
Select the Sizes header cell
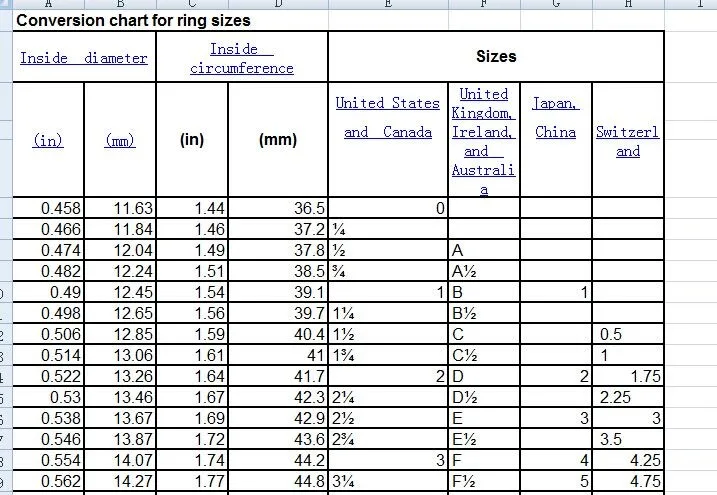496,56
